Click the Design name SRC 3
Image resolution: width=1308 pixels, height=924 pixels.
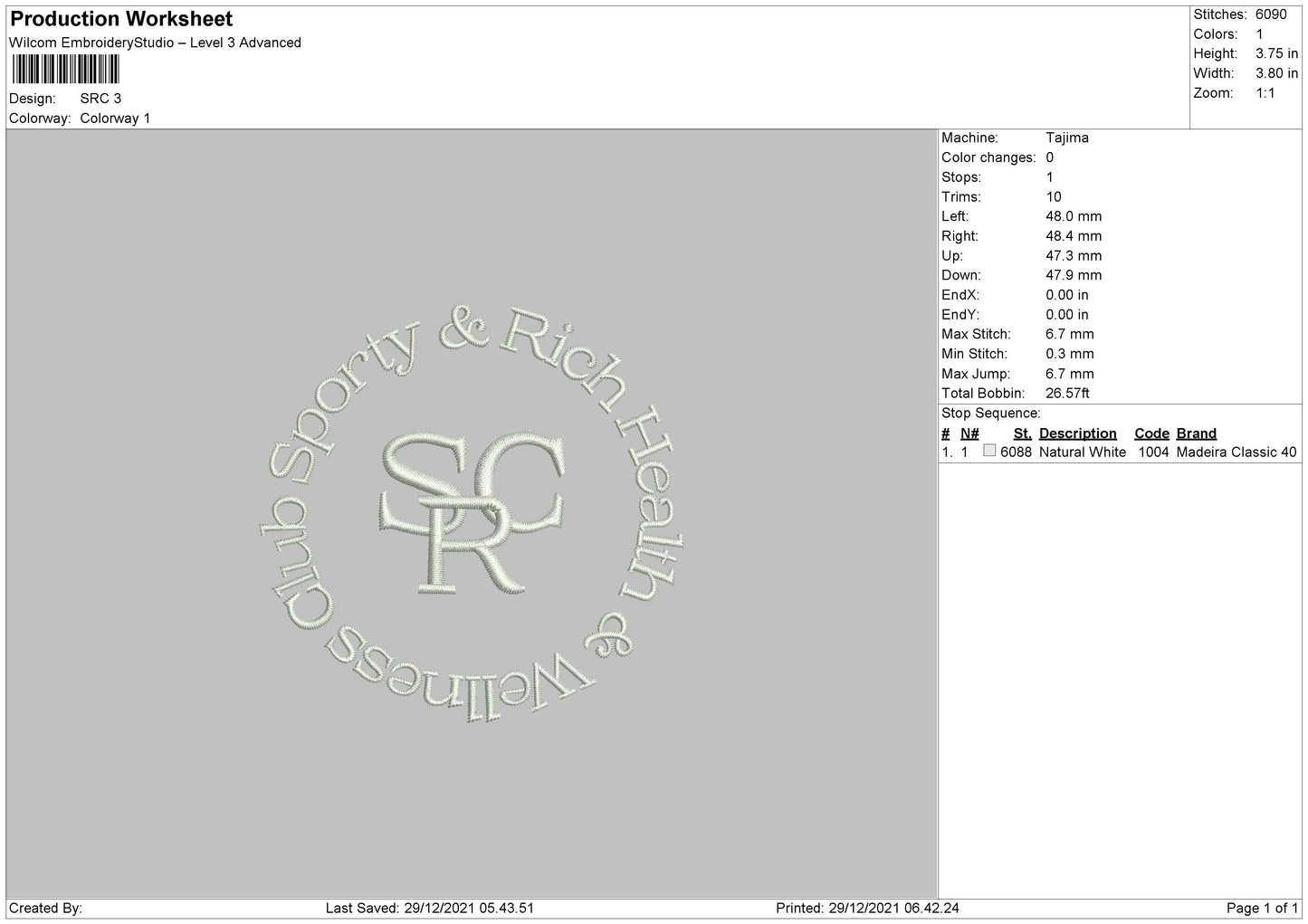click(x=100, y=98)
